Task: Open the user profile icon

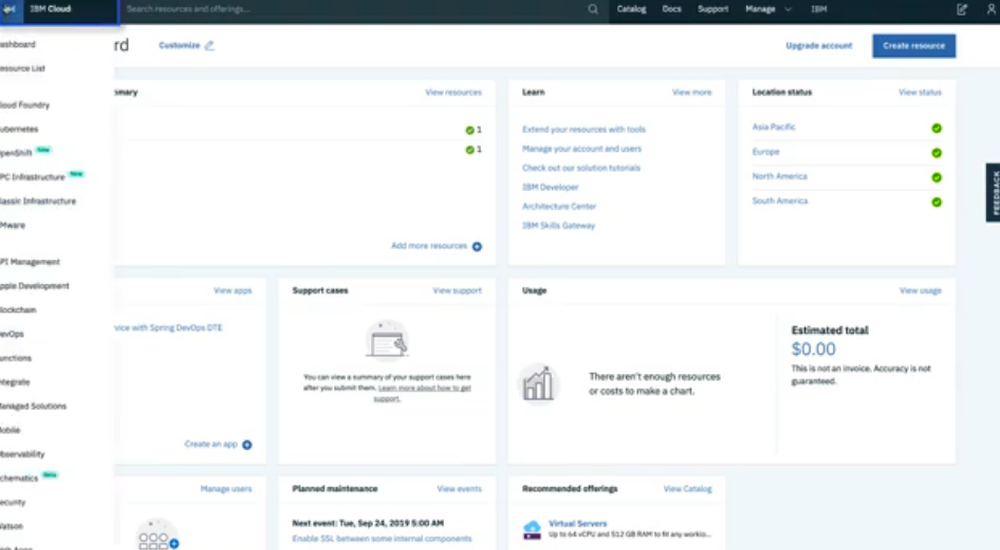Action: pos(992,10)
